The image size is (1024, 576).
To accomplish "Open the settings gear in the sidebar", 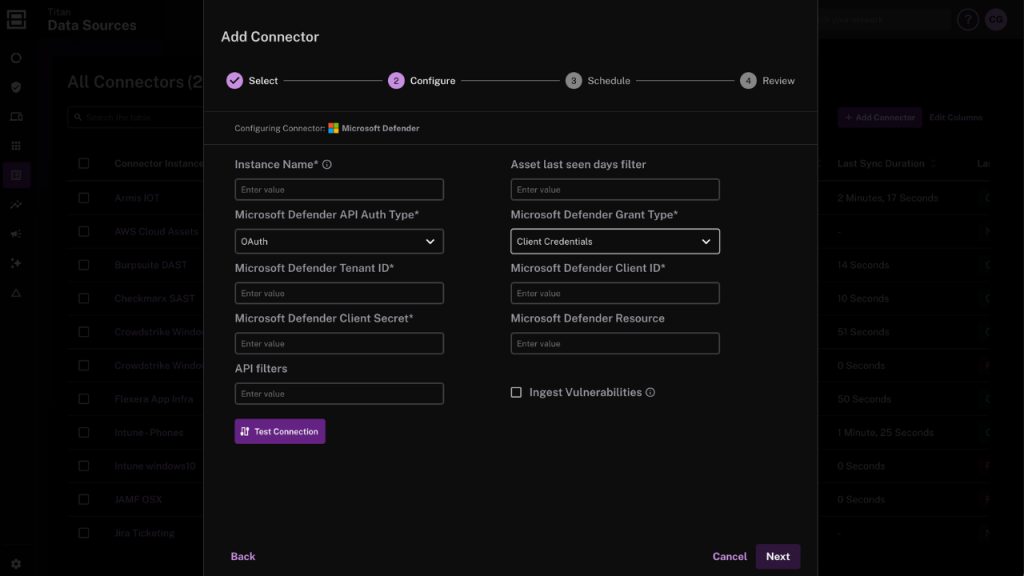I will (x=16, y=564).
